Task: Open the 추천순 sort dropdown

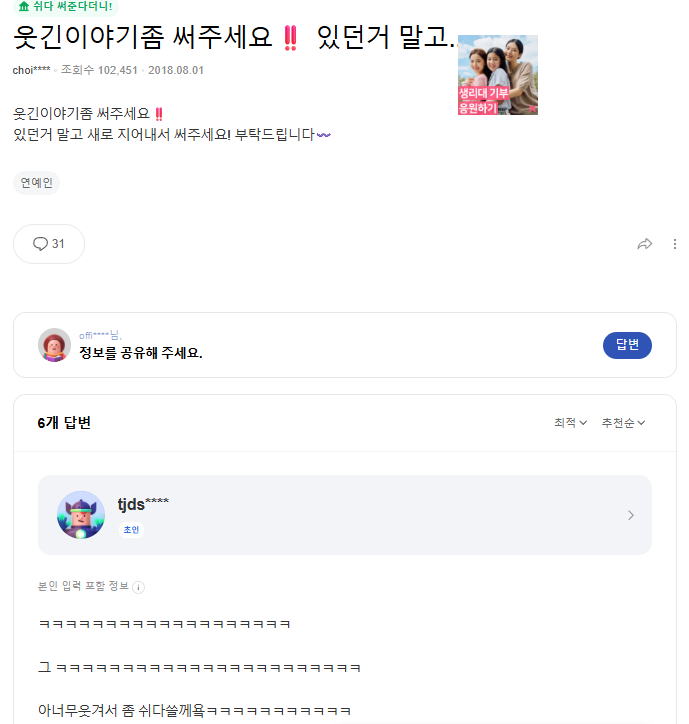Action: 623,423
